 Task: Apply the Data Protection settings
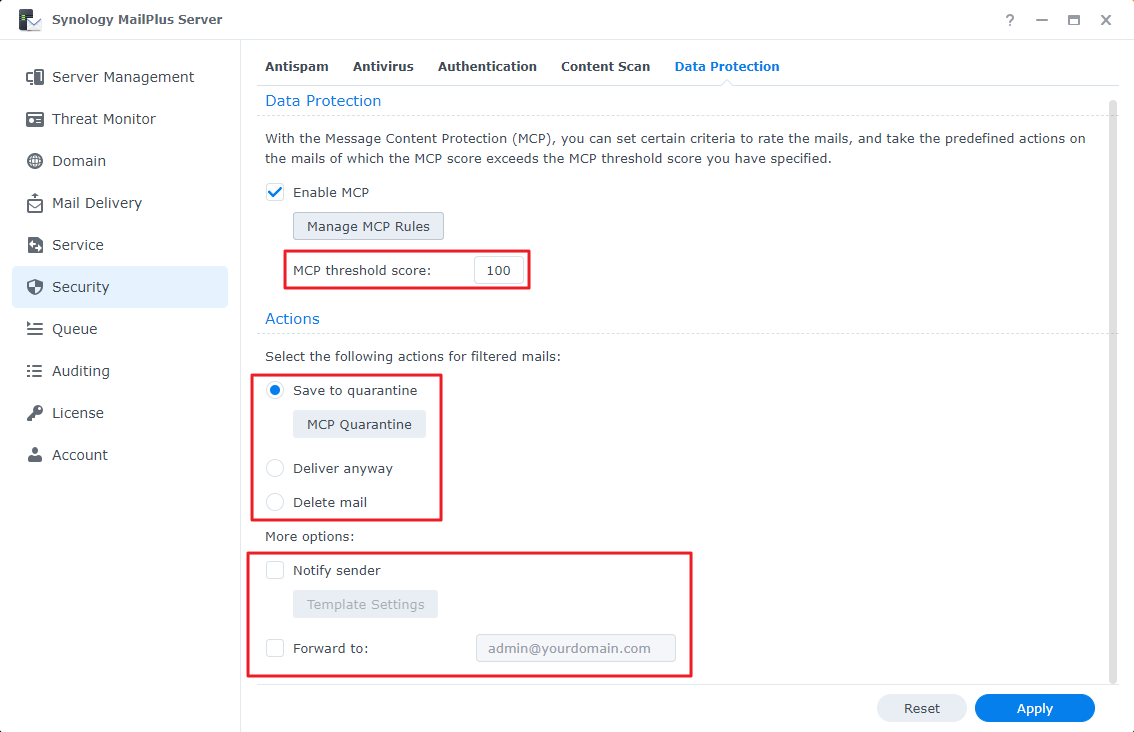(x=1034, y=707)
